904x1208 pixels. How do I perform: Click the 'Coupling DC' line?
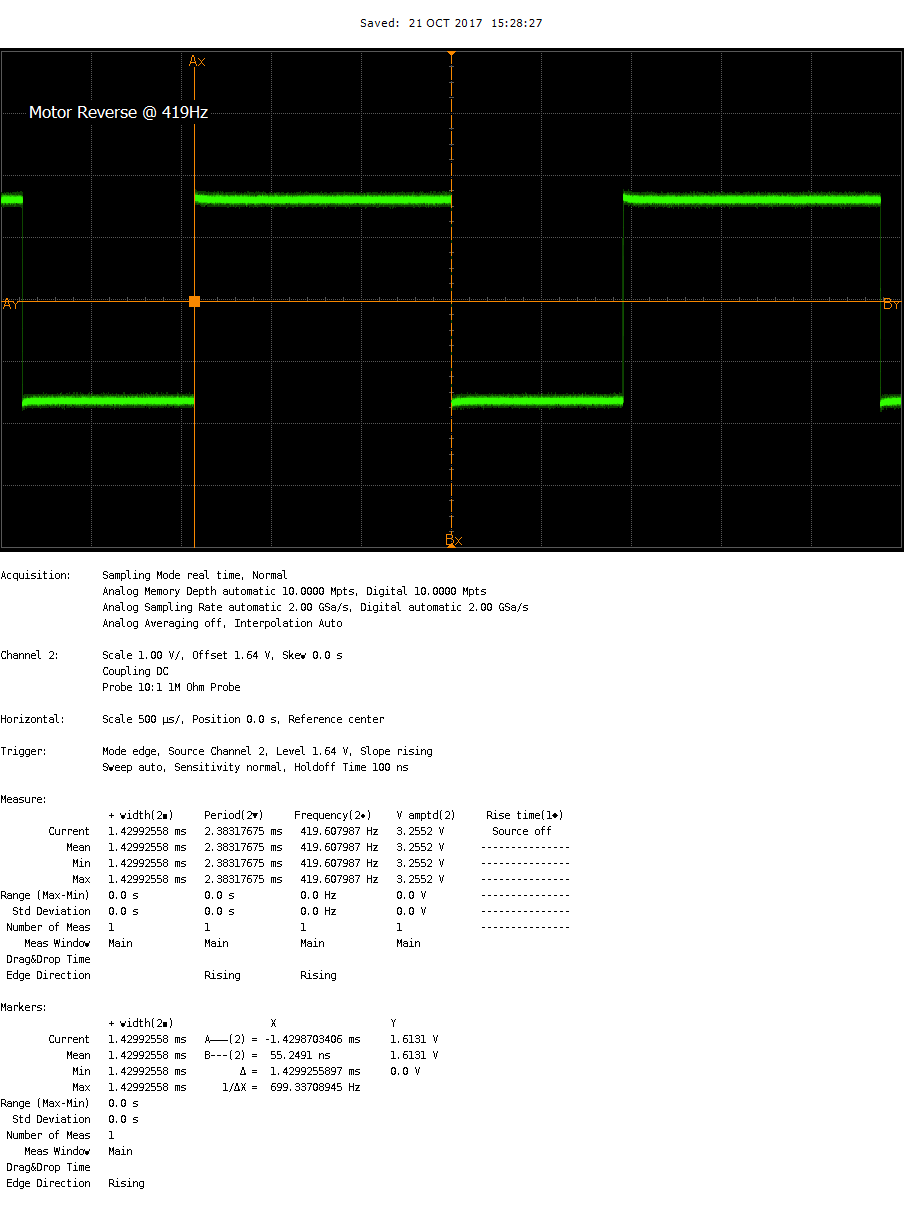[x=135, y=671]
